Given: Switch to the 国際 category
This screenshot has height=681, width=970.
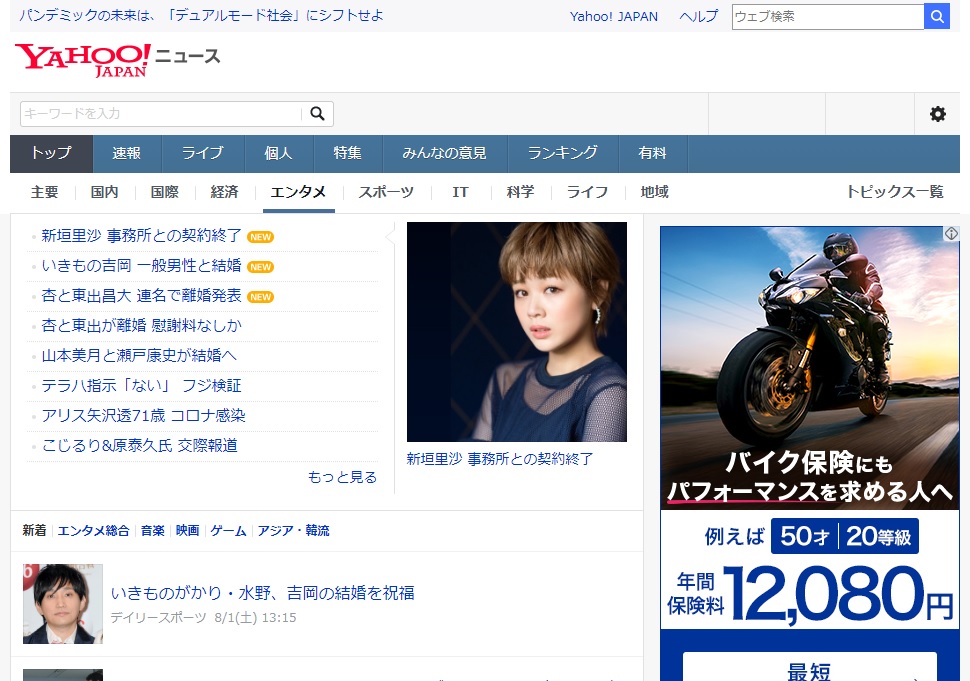Looking at the screenshot, I should [165, 192].
